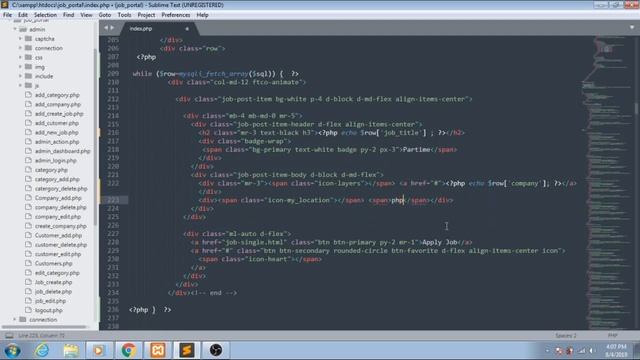Open company_delete.php in sidebar
640x360 pixels.
60,207
